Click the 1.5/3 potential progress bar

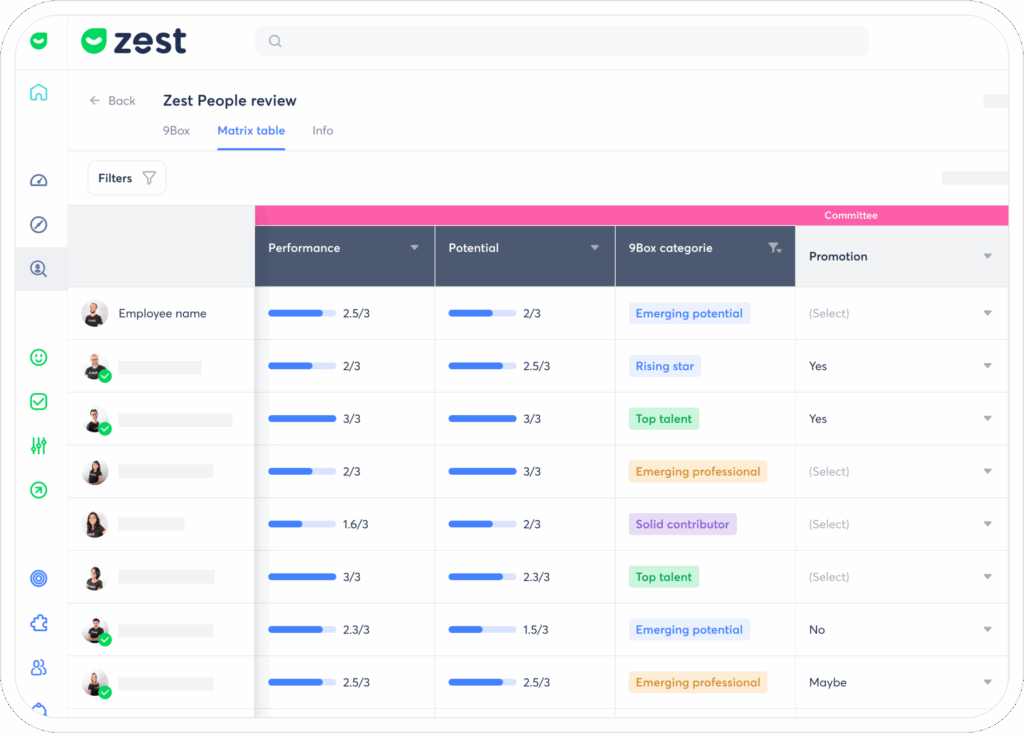482,630
